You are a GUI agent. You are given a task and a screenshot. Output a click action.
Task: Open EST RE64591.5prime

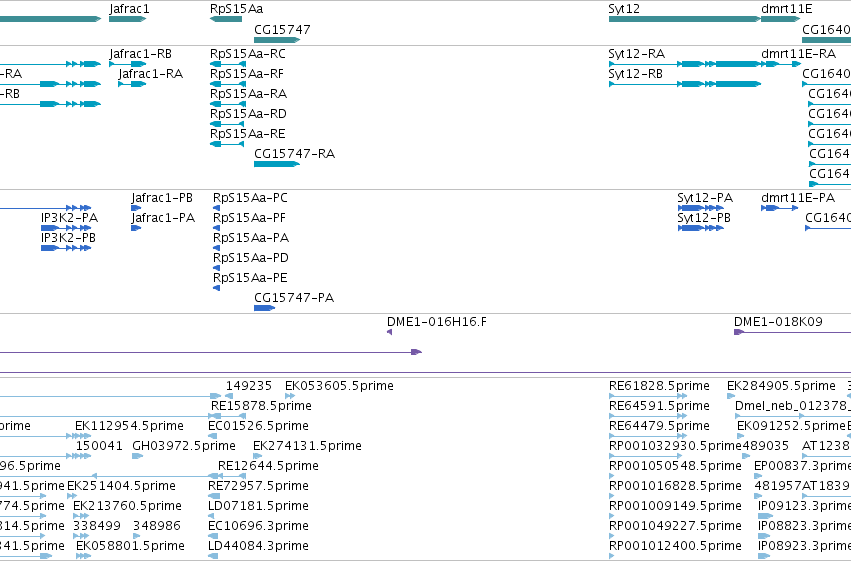pos(659,406)
